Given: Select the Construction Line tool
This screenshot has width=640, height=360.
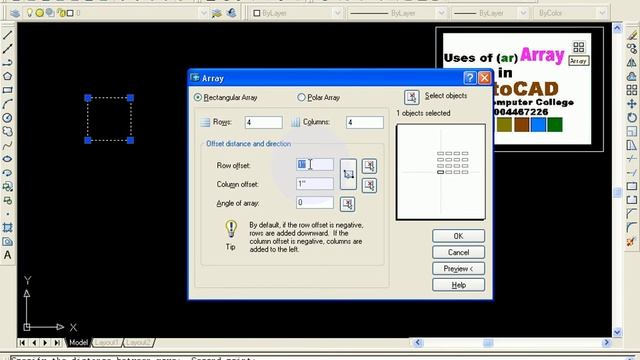Looking at the screenshot, I should coord(7,49).
